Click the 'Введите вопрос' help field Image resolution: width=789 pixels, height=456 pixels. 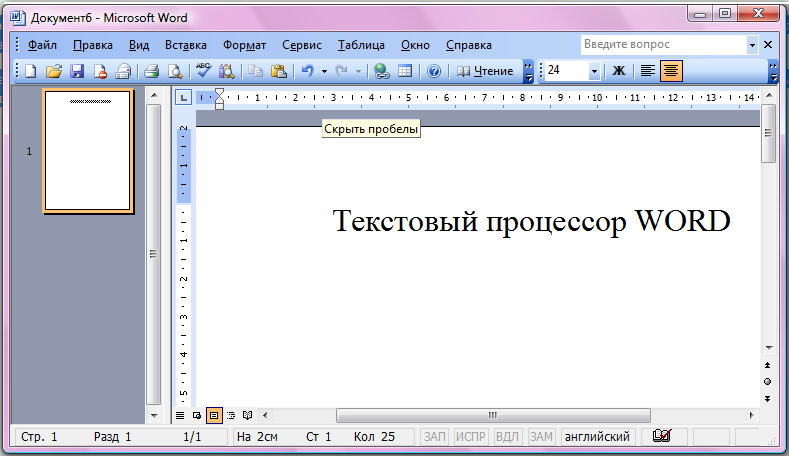pos(663,45)
